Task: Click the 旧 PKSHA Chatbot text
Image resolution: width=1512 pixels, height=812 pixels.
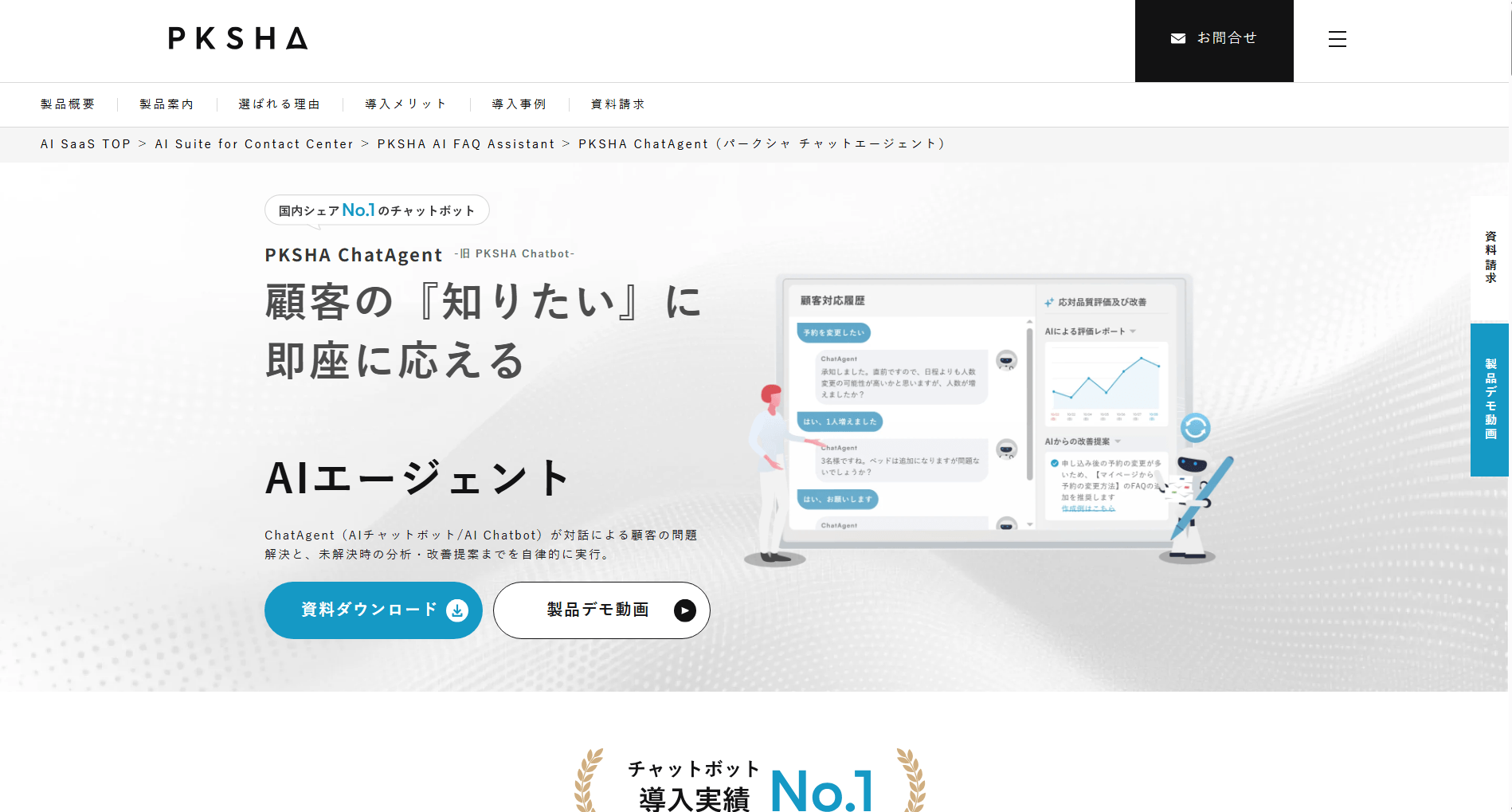Action: click(x=515, y=254)
